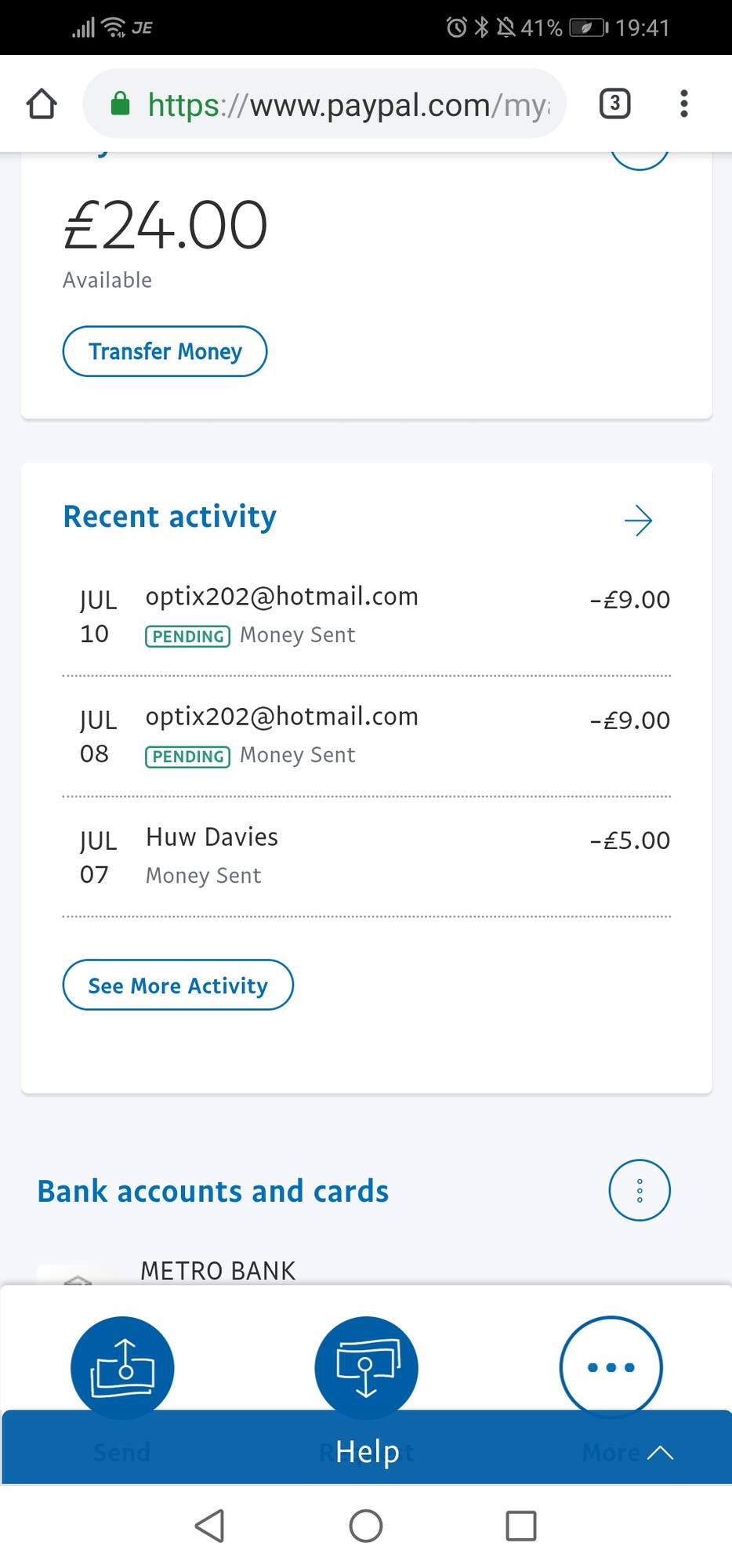Tap the Send money icon
The width and height of the screenshot is (732, 1568).
point(122,1367)
